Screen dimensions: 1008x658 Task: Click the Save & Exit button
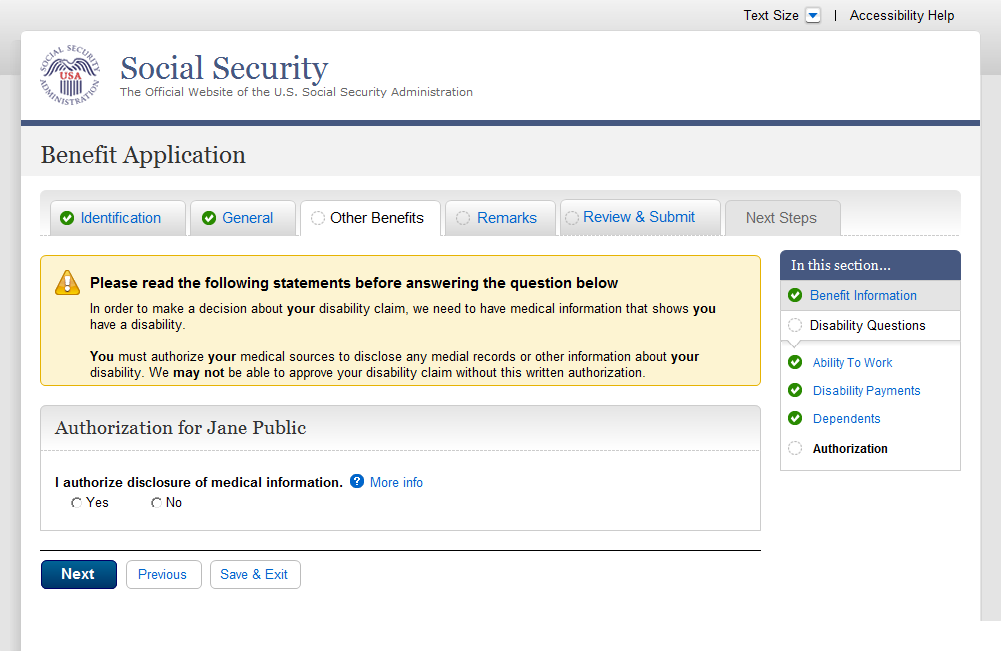tap(254, 574)
